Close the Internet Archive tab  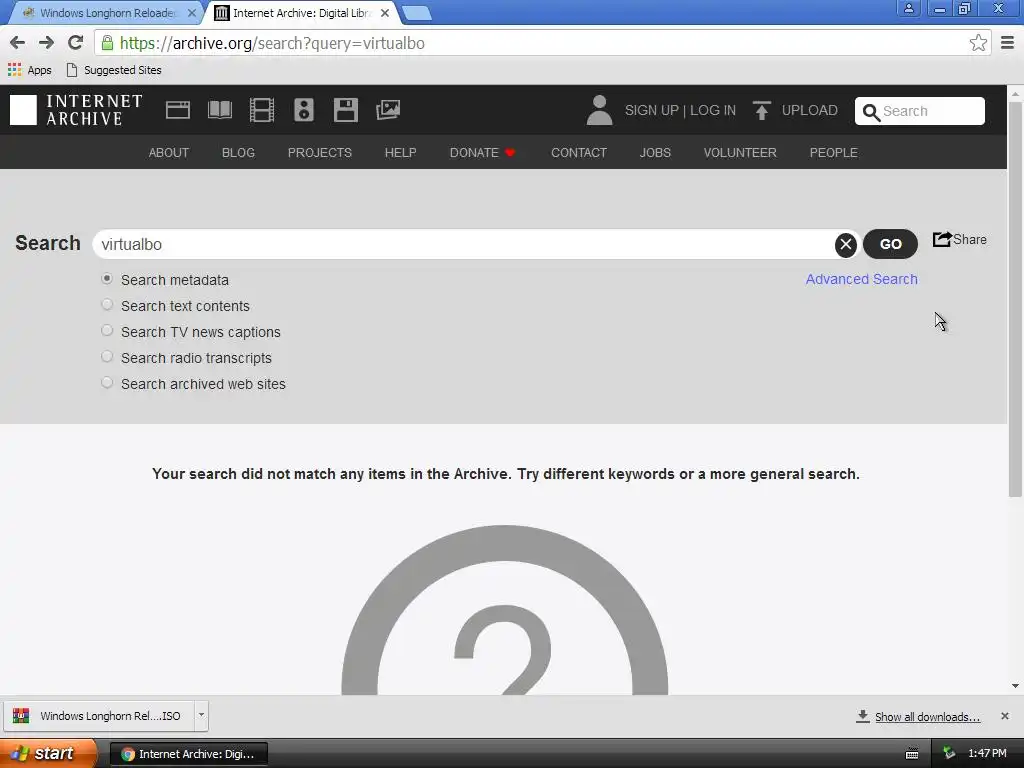tap(385, 13)
